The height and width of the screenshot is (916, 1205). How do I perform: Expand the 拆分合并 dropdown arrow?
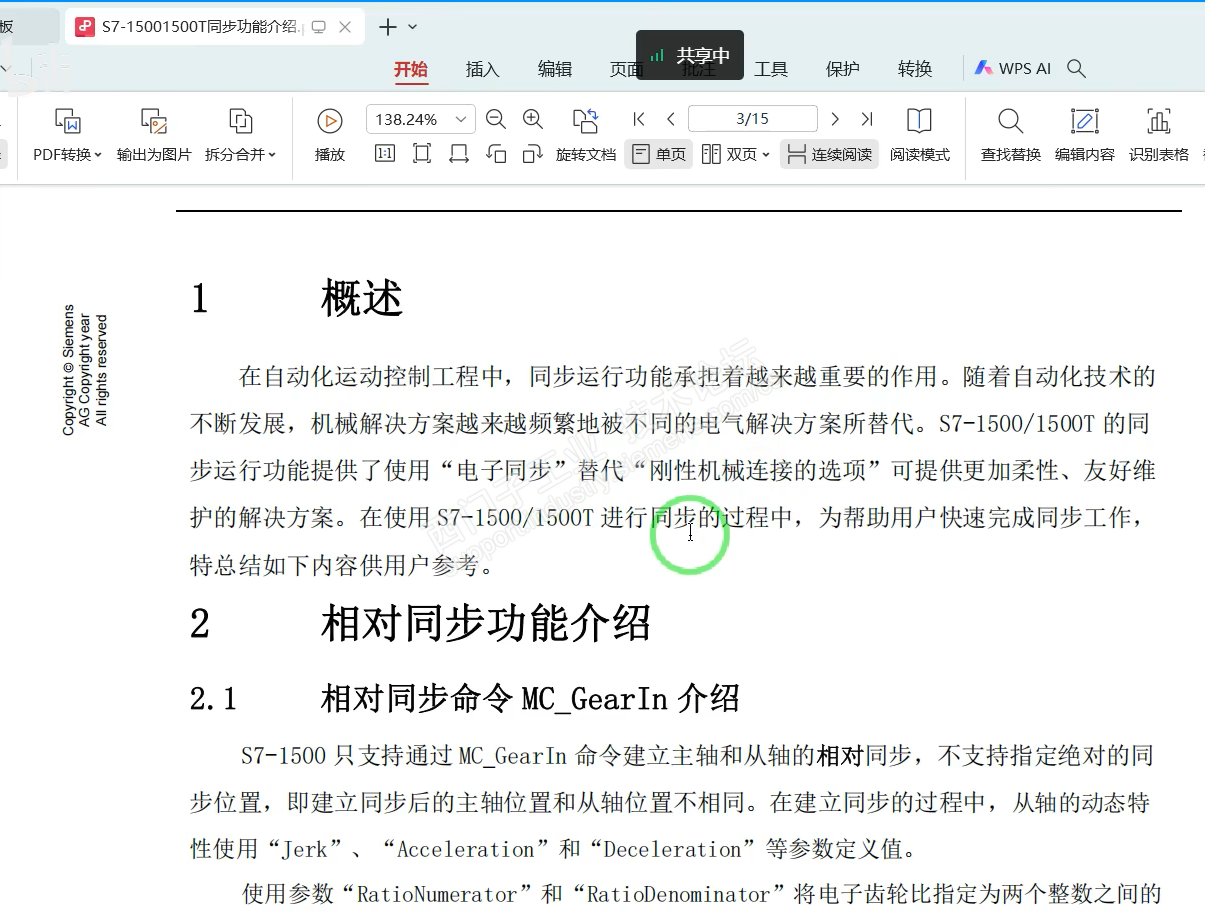pyautogui.click(x=271, y=155)
